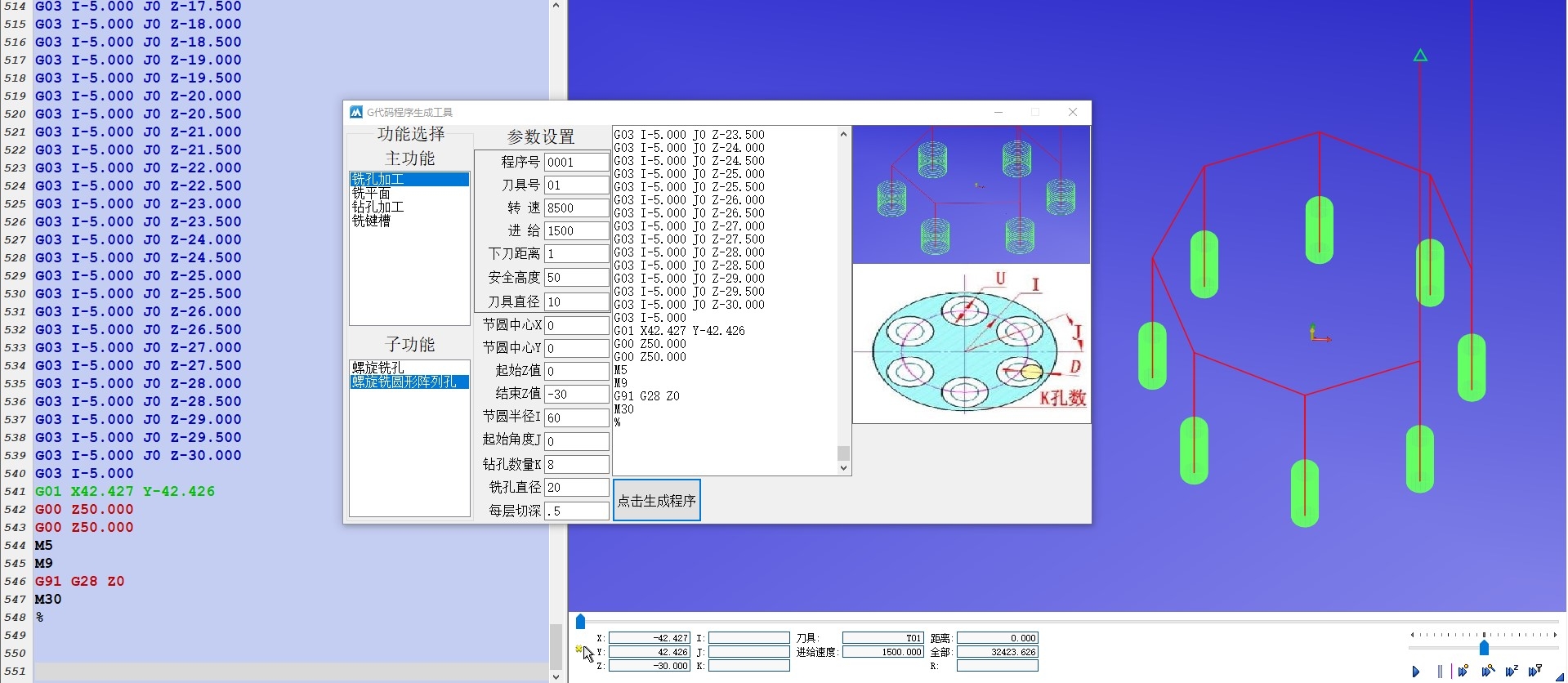Select 钻孔加工 in main function list
Screen dimensions: 1568x683
(x=377, y=208)
